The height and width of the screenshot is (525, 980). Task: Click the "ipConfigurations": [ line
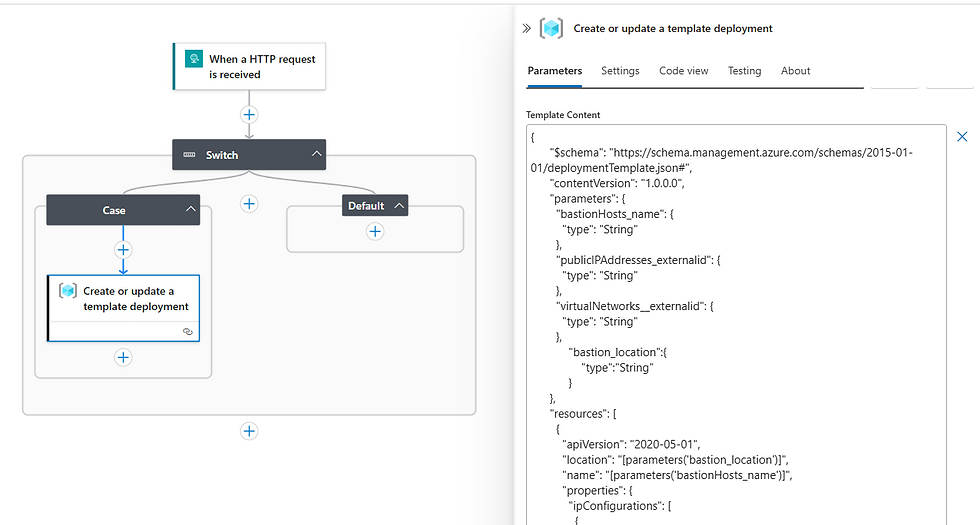[620, 506]
